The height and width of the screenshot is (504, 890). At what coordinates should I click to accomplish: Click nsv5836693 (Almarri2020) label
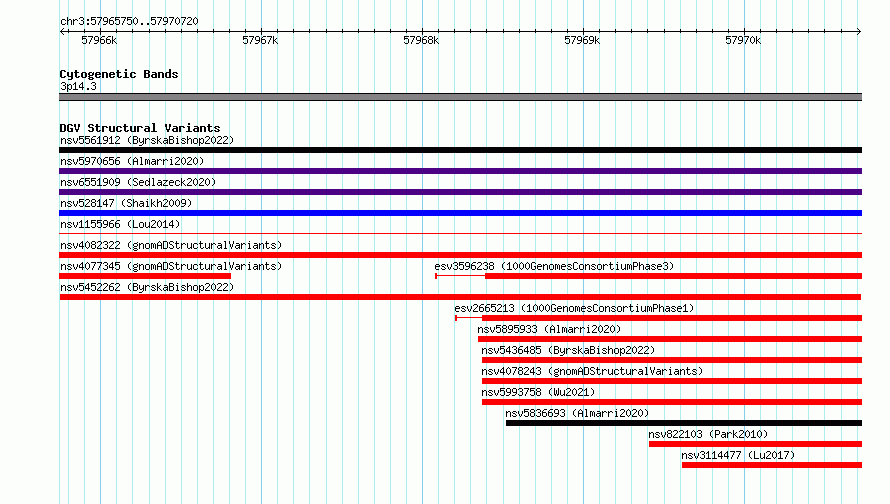577,413
